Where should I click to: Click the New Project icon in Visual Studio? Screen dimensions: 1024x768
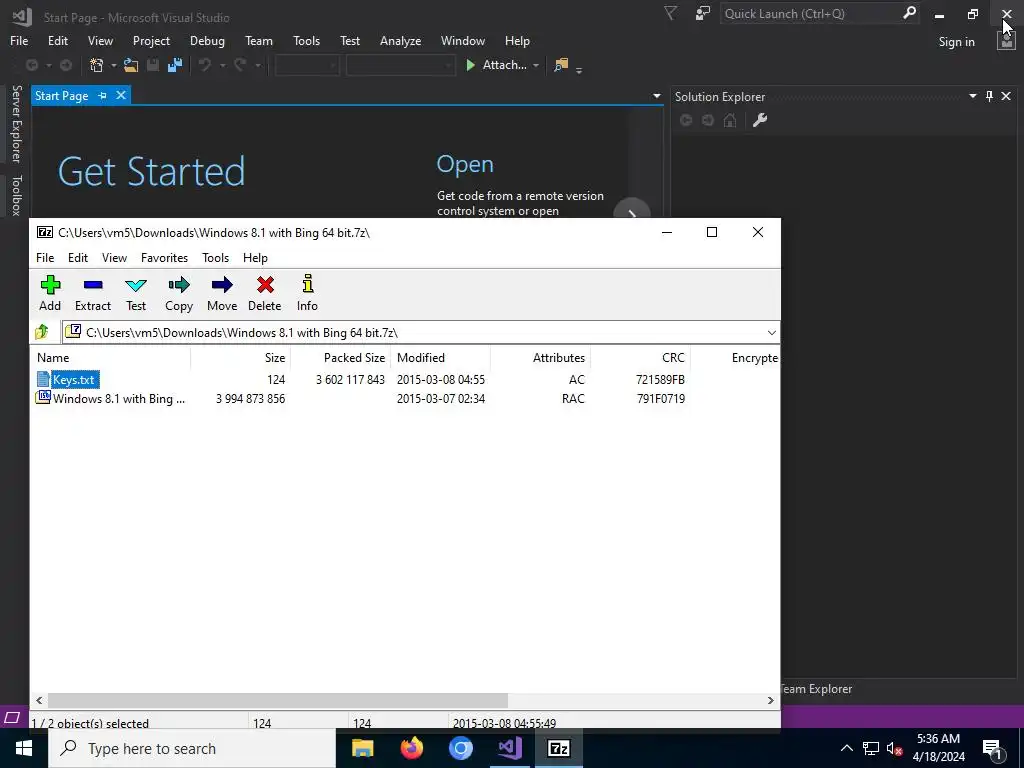click(97, 65)
